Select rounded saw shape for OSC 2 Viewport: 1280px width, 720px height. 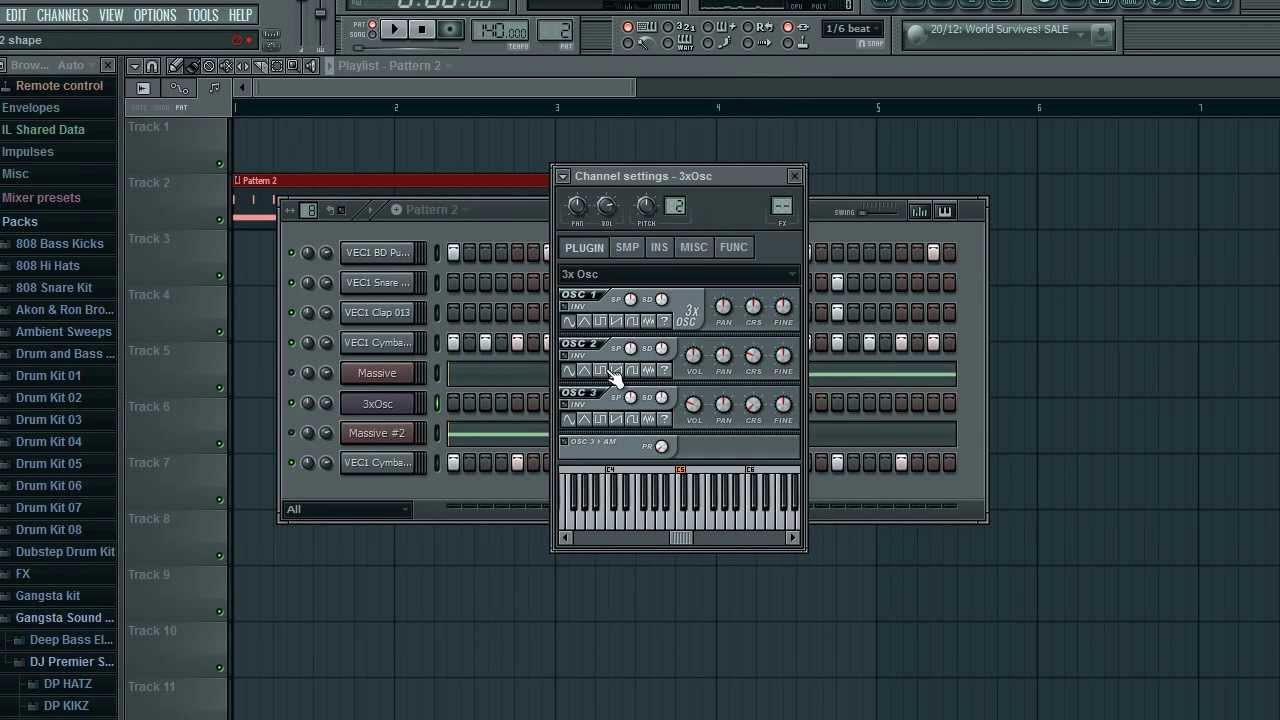[x=632, y=371]
